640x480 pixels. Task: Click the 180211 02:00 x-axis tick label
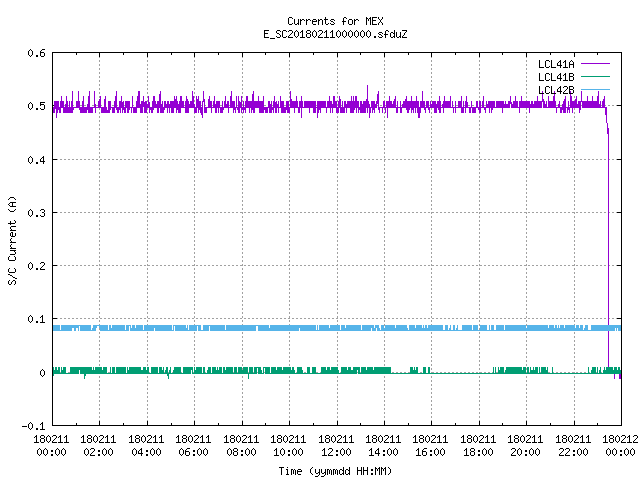[98, 446]
